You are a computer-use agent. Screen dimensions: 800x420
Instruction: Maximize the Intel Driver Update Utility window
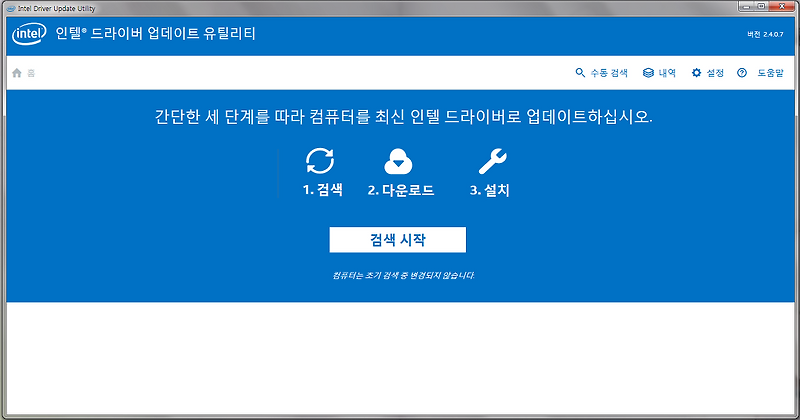[x=762, y=6]
